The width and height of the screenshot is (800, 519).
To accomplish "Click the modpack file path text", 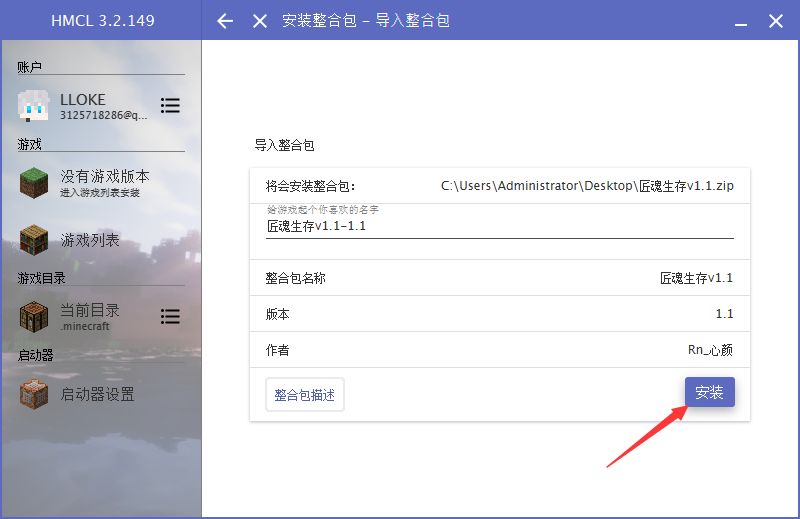I will tap(587, 186).
